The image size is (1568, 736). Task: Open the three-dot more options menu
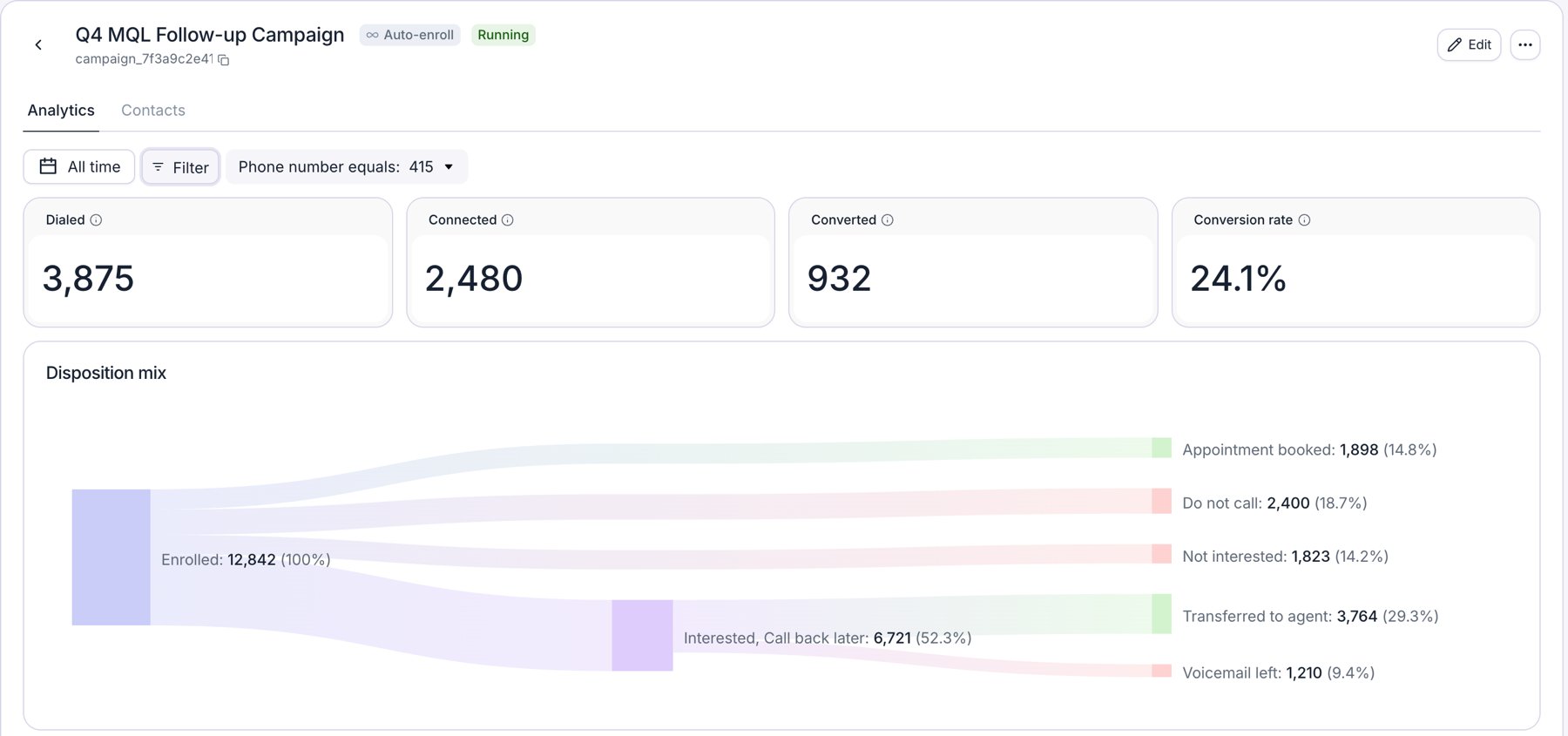pyautogui.click(x=1524, y=44)
